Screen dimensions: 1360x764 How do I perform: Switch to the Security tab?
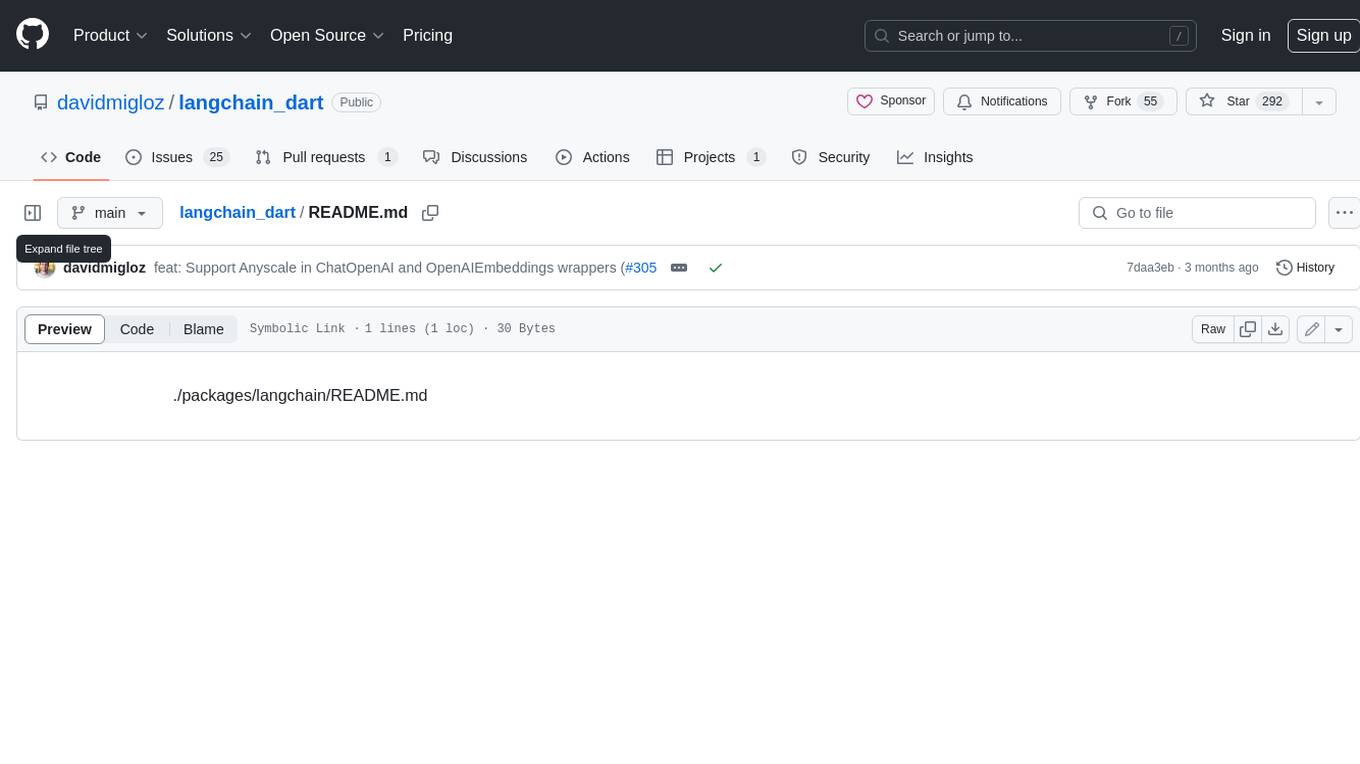(830, 157)
